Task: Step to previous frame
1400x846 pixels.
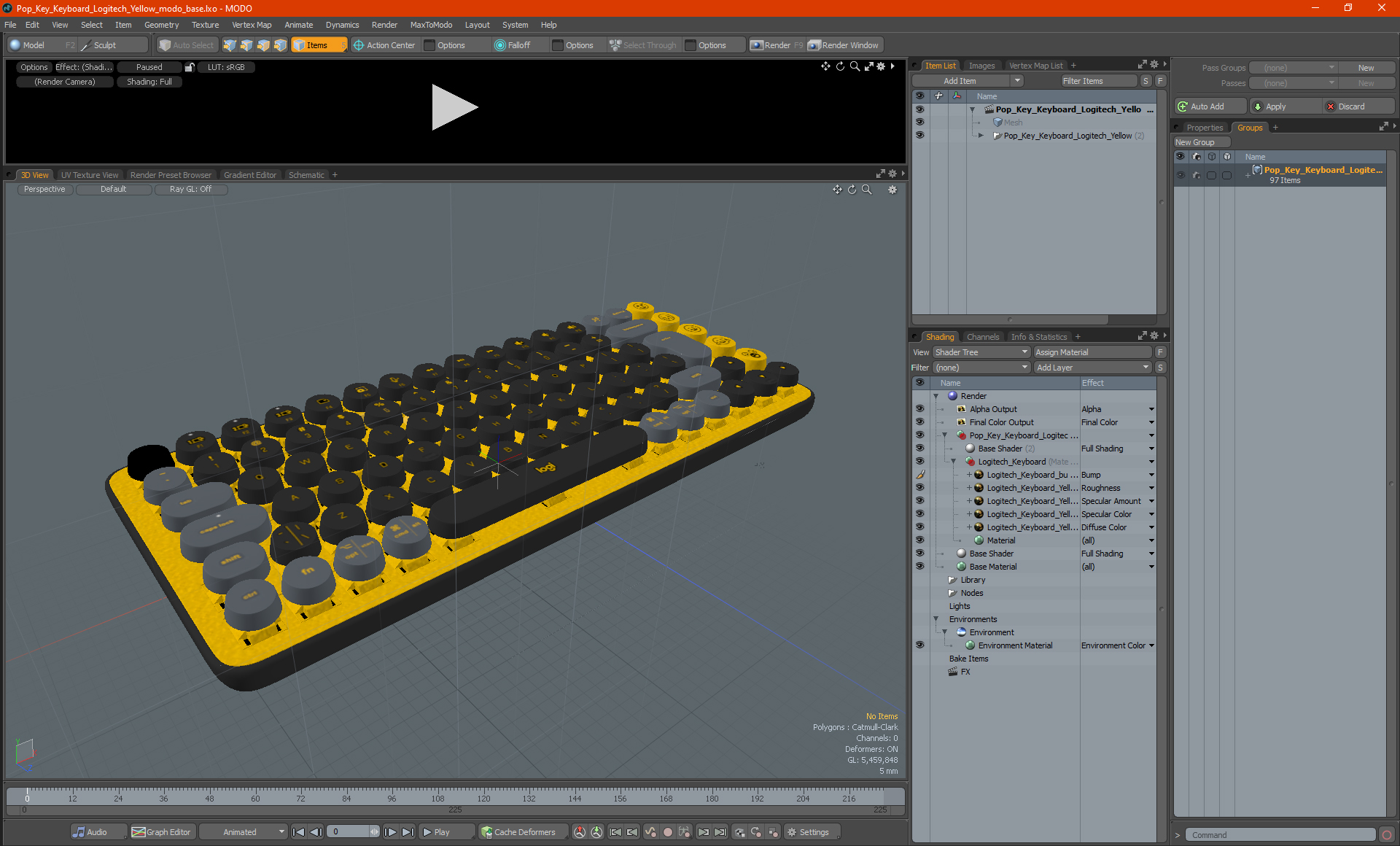Action: [x=316, y=832]
